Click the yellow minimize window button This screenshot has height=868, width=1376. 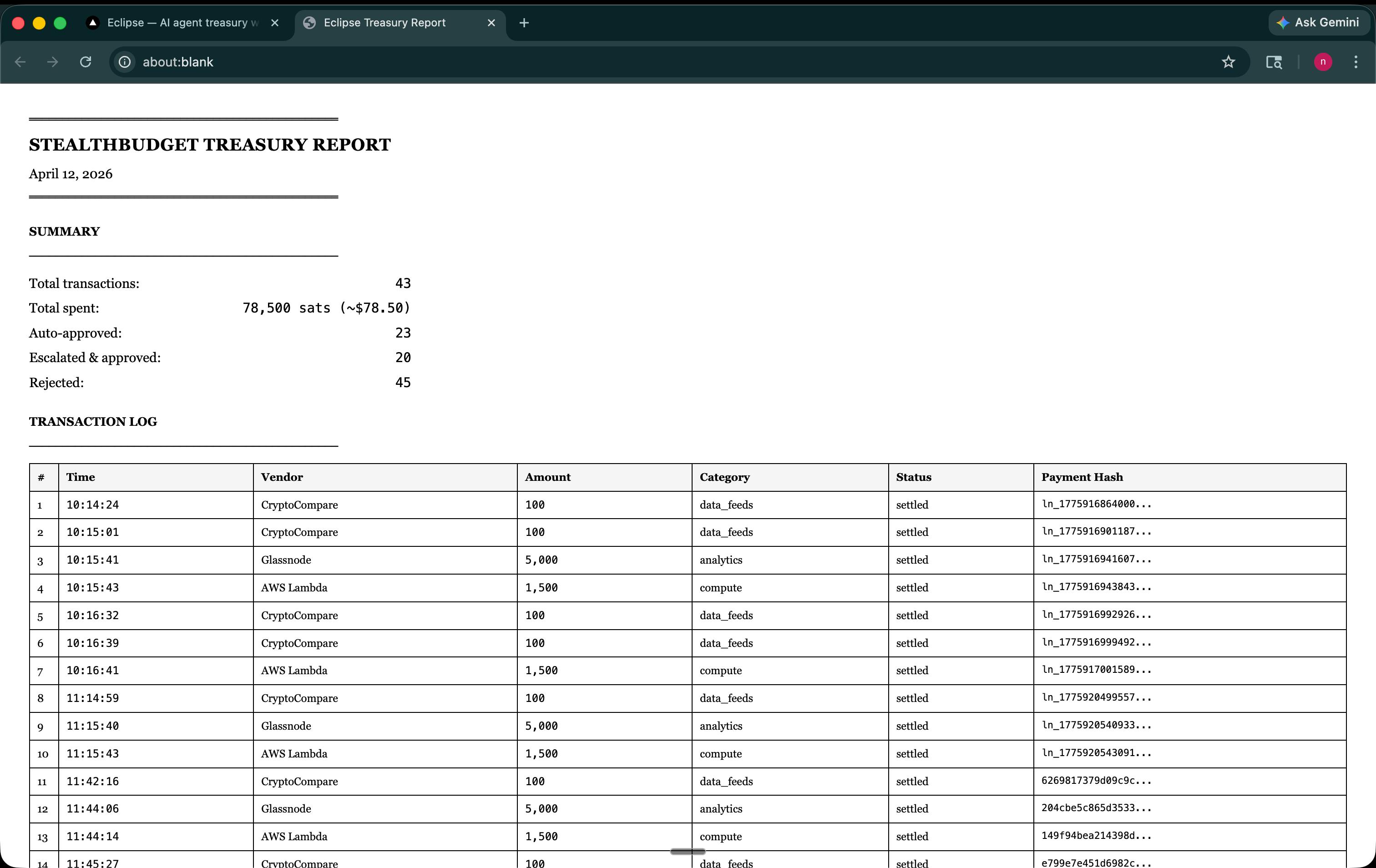tap(39, 23)
